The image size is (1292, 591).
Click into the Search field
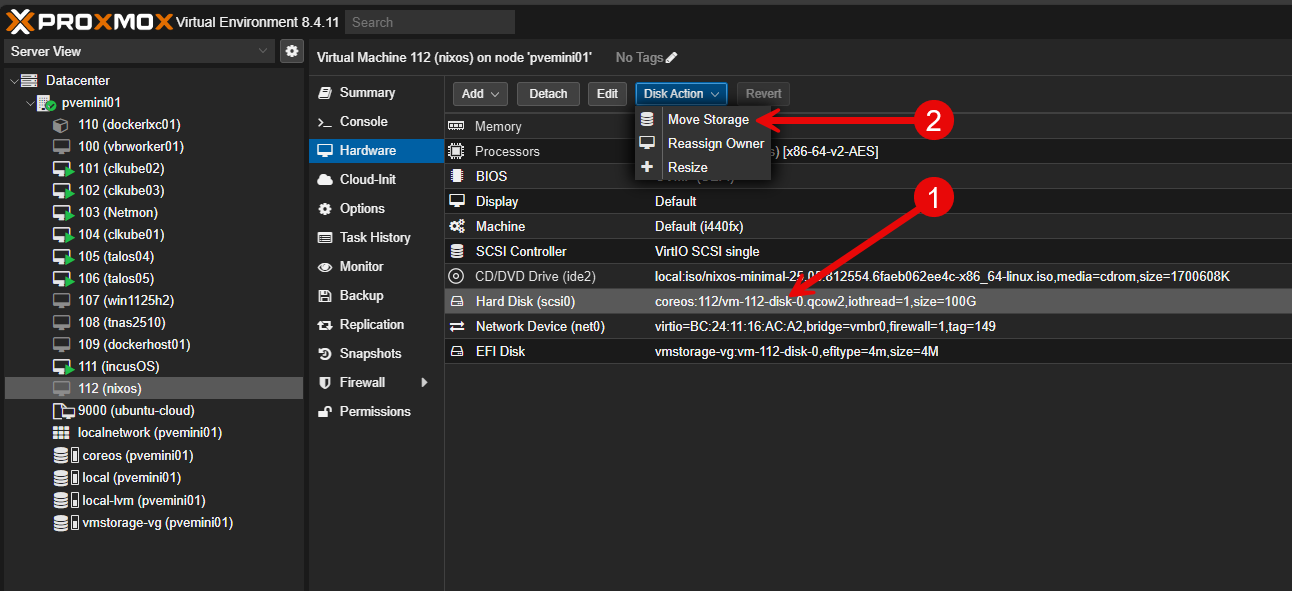pyautogui.click(x=430, y=22)
